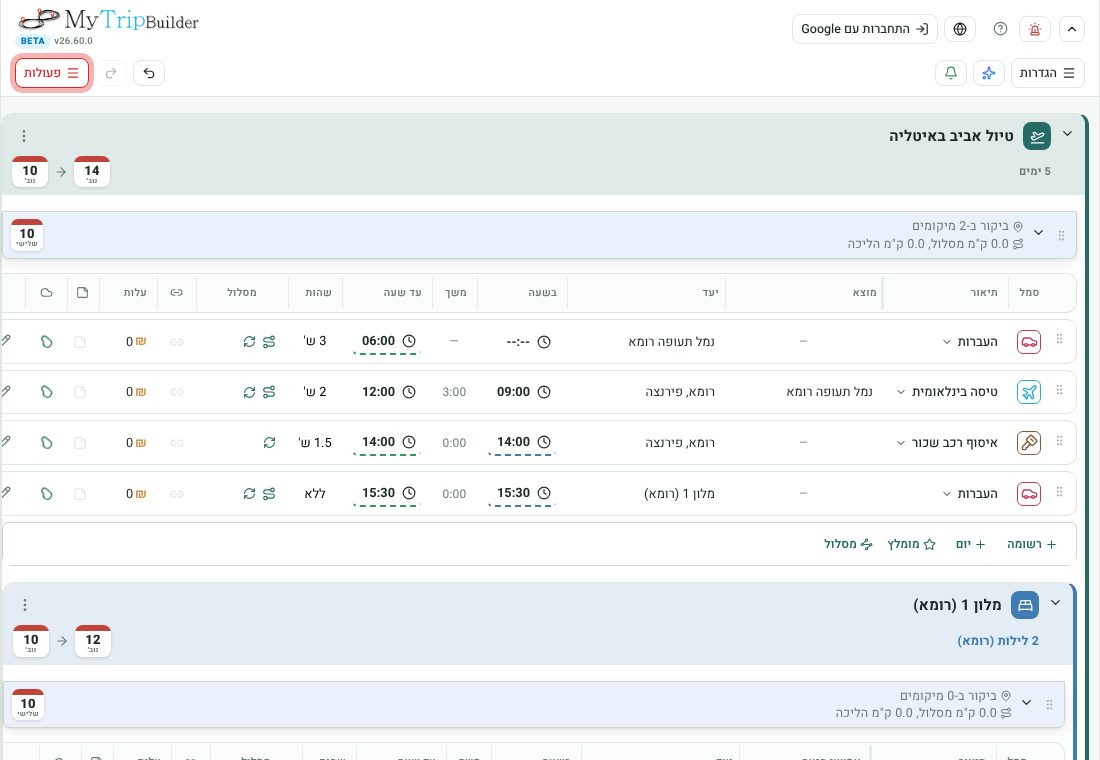The width and height of the screenshot is (1100, 760).
Task: Open the language globe selector
Action: [960, 29]
